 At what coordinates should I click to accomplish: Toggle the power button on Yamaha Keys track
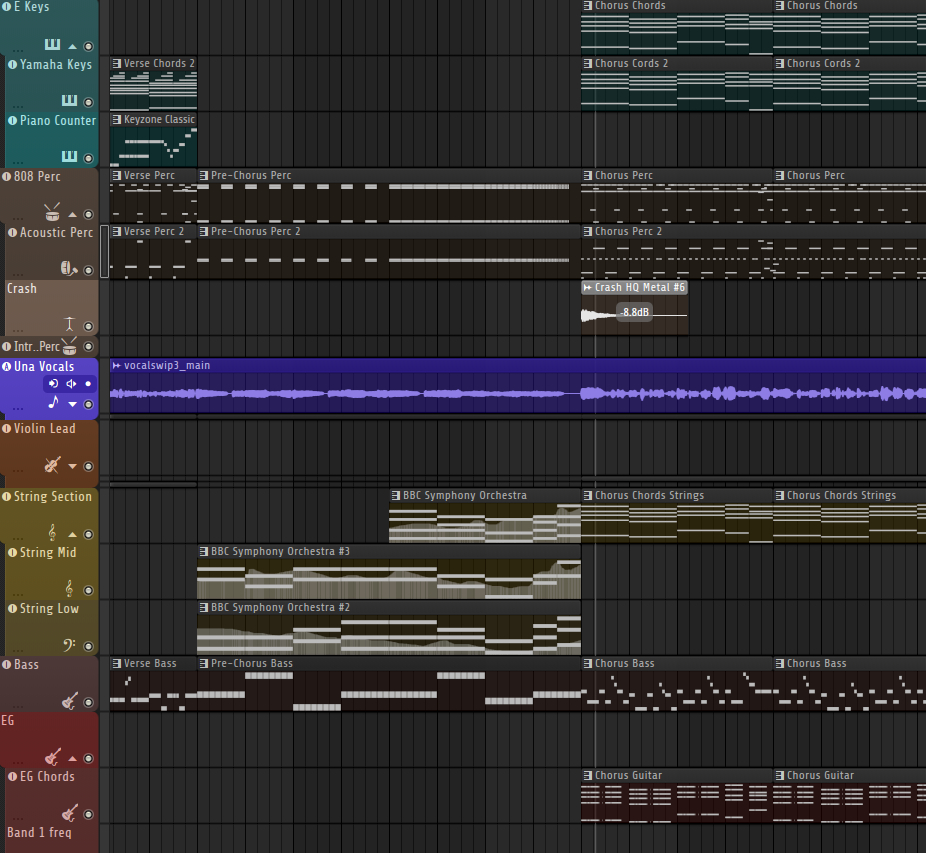click(x=13, y=65)
